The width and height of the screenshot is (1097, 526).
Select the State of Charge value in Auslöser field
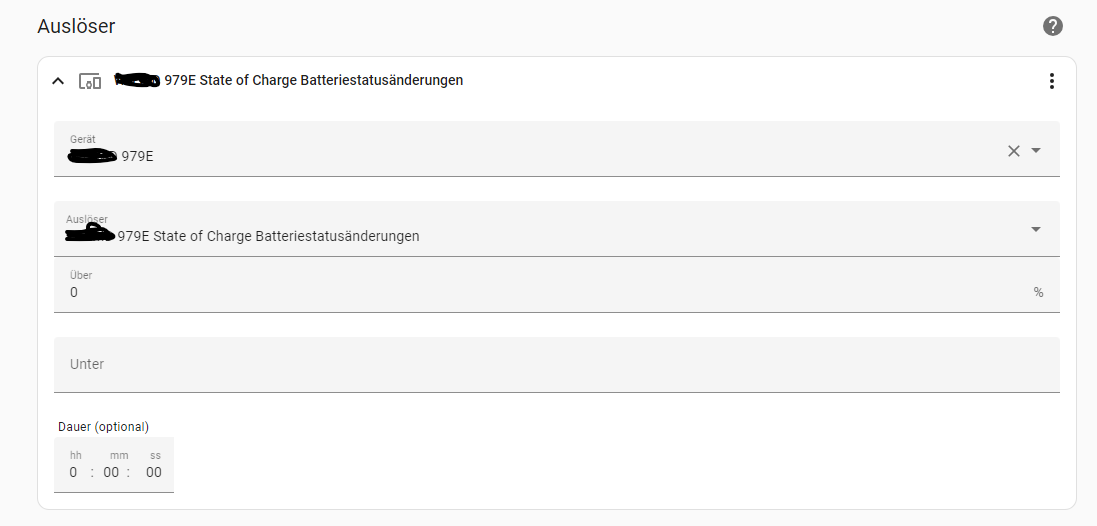pyautogui.click(x=268, y=237)
